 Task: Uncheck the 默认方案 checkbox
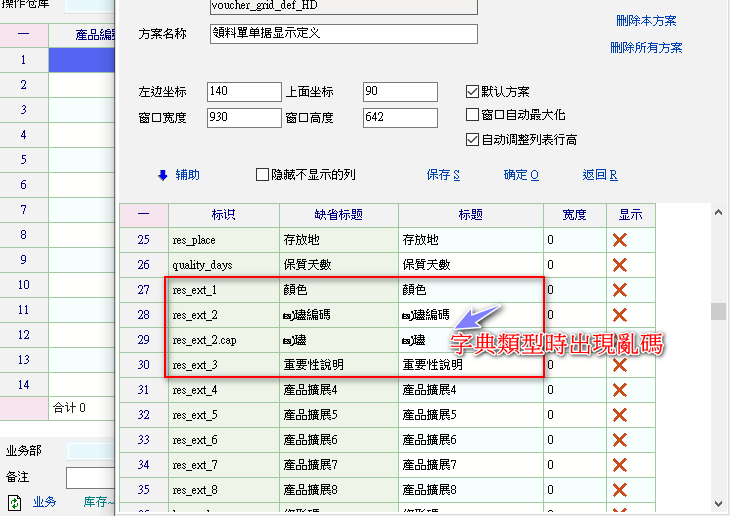tap(473, 92)
